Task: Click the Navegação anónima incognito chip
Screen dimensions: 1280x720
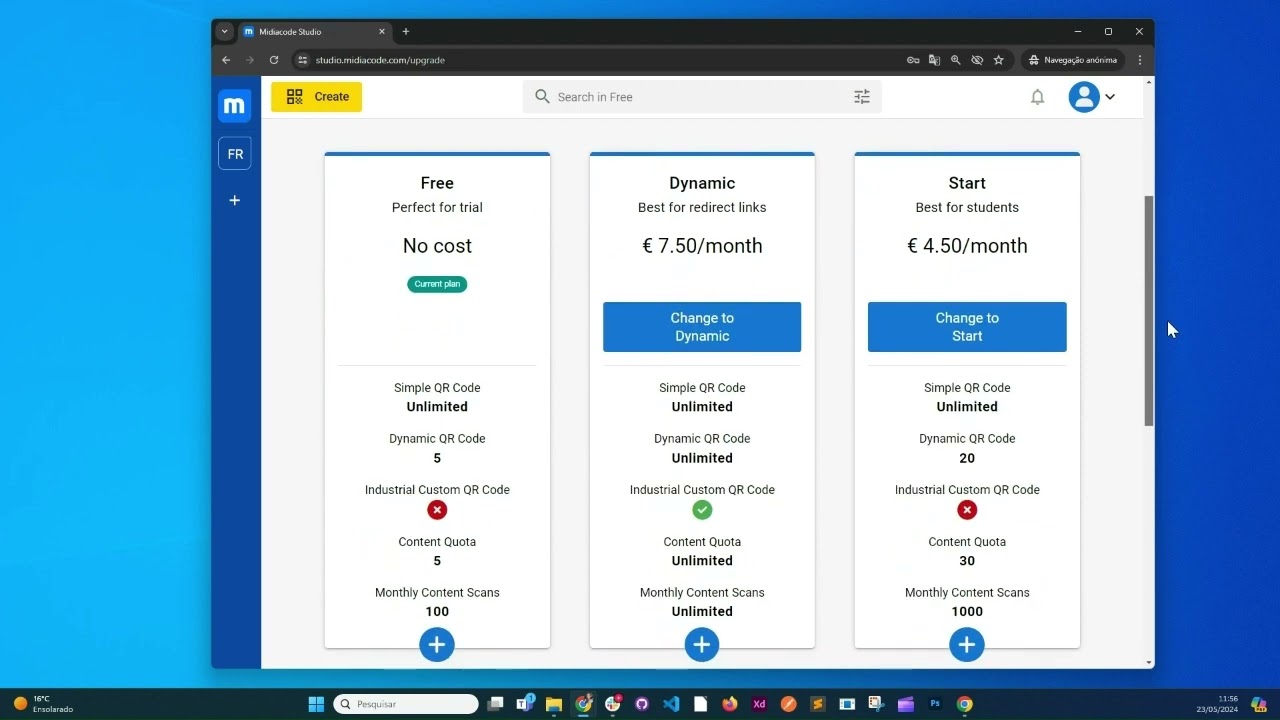Action: pos(1073,60)
